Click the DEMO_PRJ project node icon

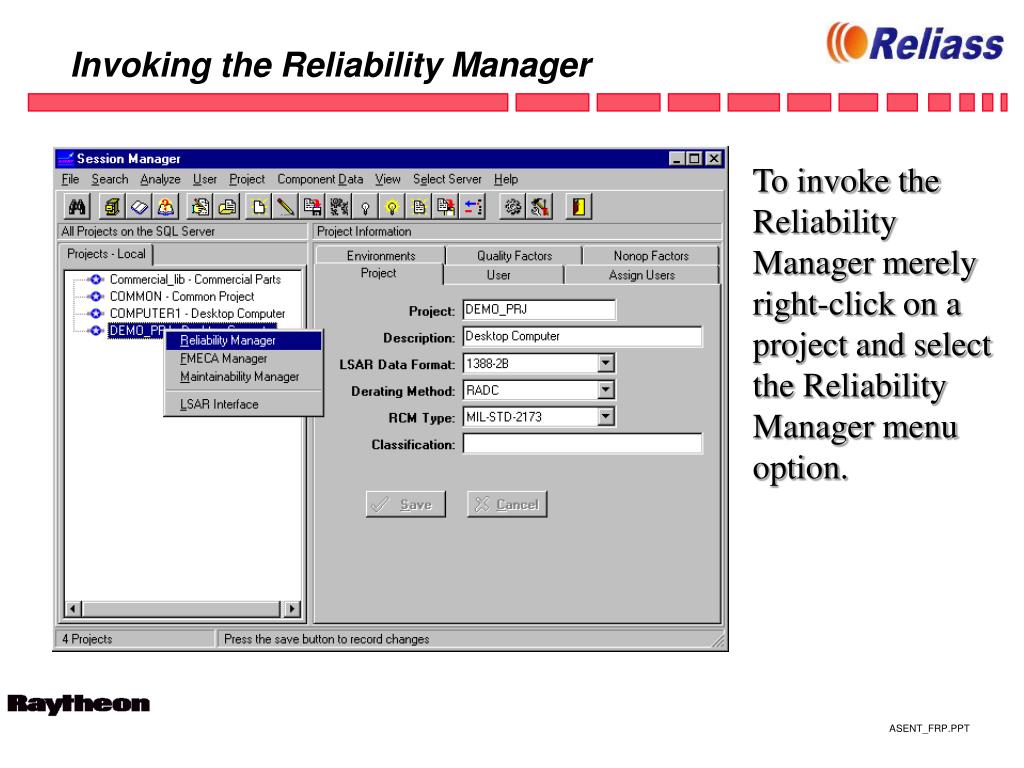(x=96, y=330)
